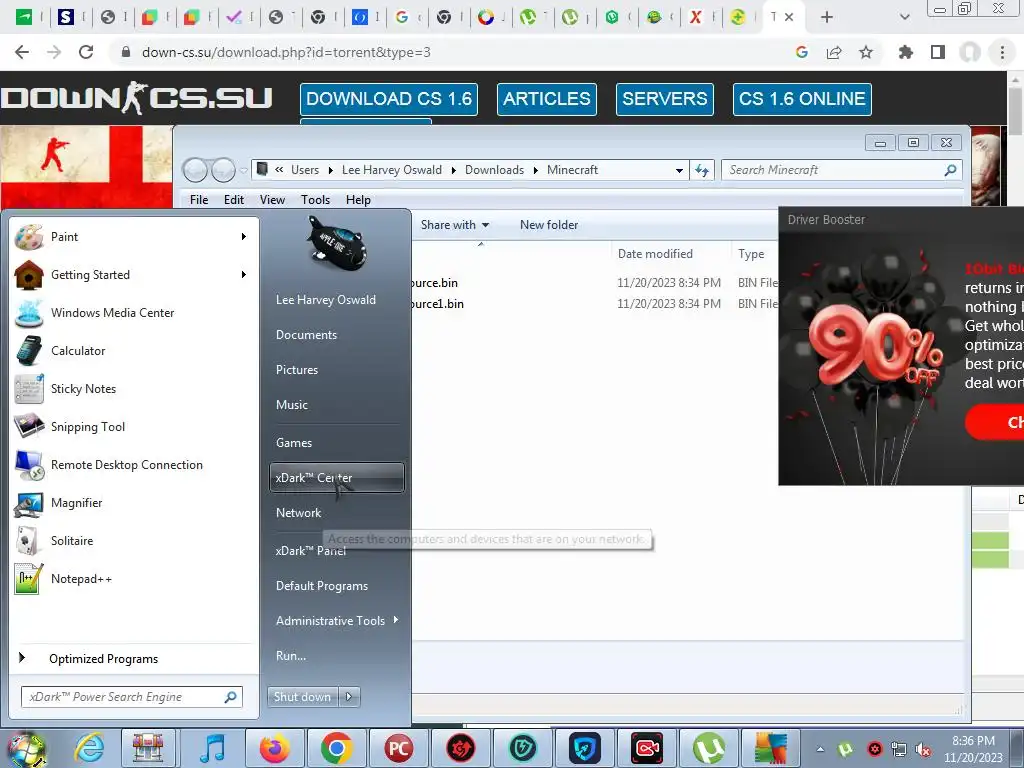The width and height of the screenshot is (1024, 768).
Task: Open the red PC app on the taskbar
Action: pyautogui.click(x=398, y=748)
